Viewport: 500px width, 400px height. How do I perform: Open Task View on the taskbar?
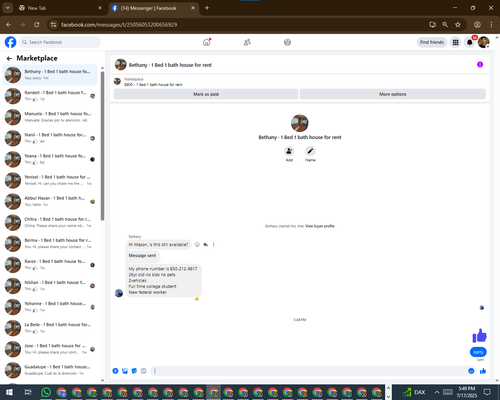[x=28, y=392]
